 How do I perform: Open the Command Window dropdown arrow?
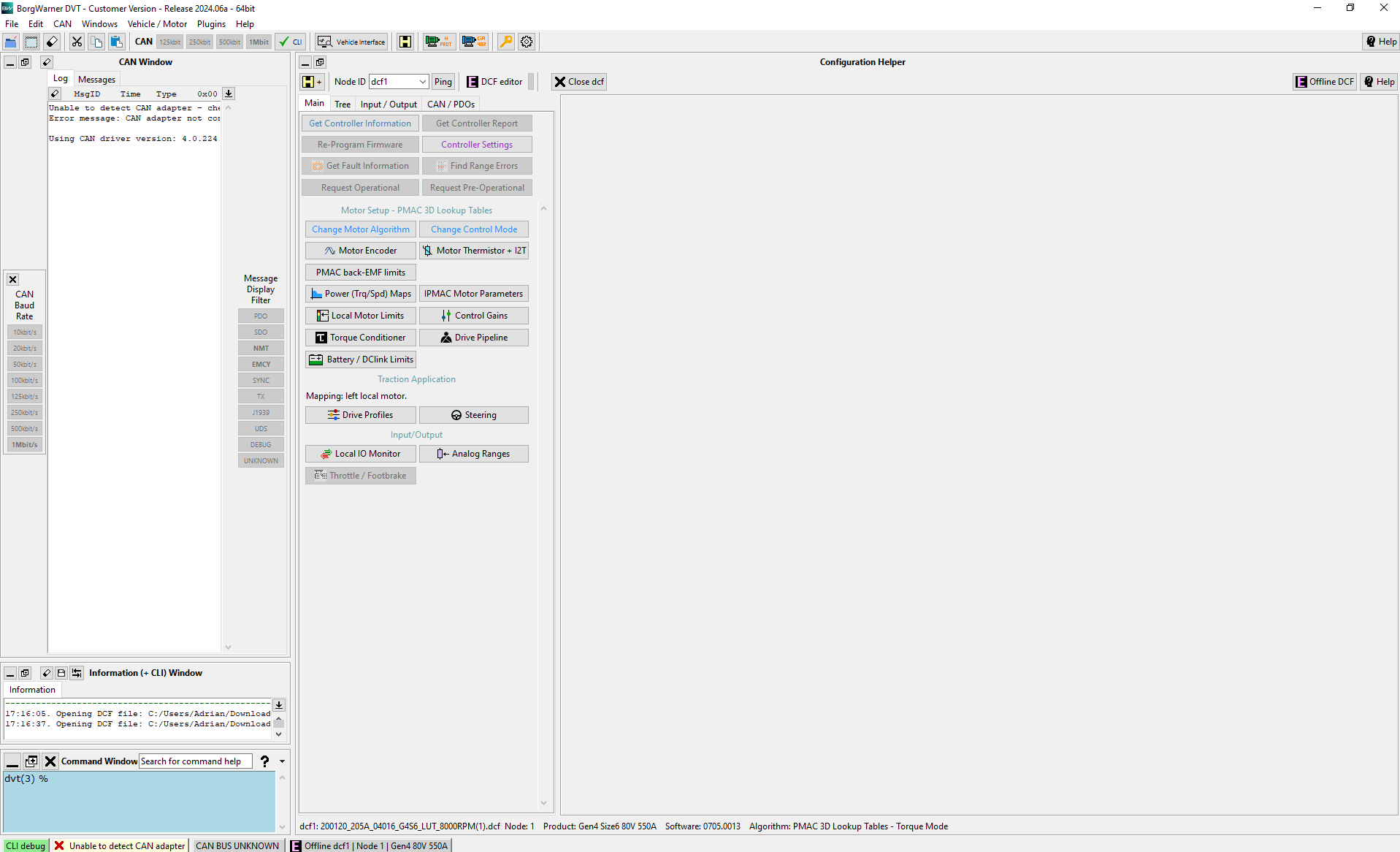[282, 761]
